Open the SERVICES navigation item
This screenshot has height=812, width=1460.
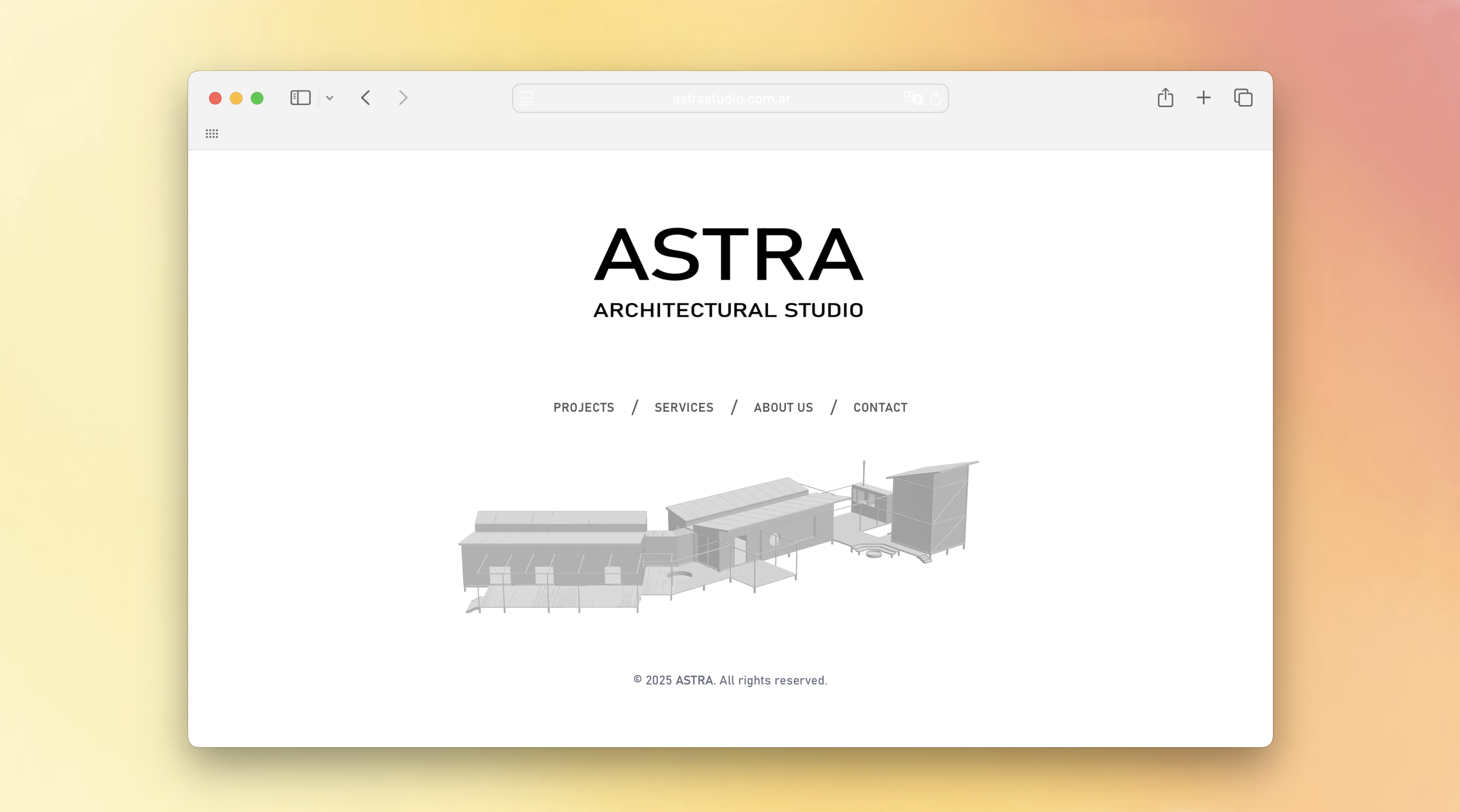(683, 408)
